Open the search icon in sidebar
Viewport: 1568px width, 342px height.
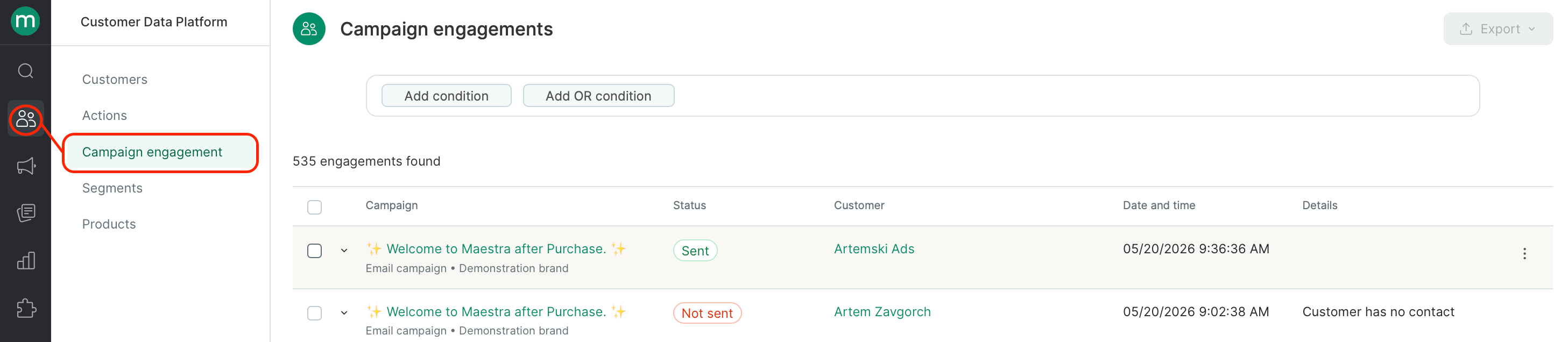(26, 71)
